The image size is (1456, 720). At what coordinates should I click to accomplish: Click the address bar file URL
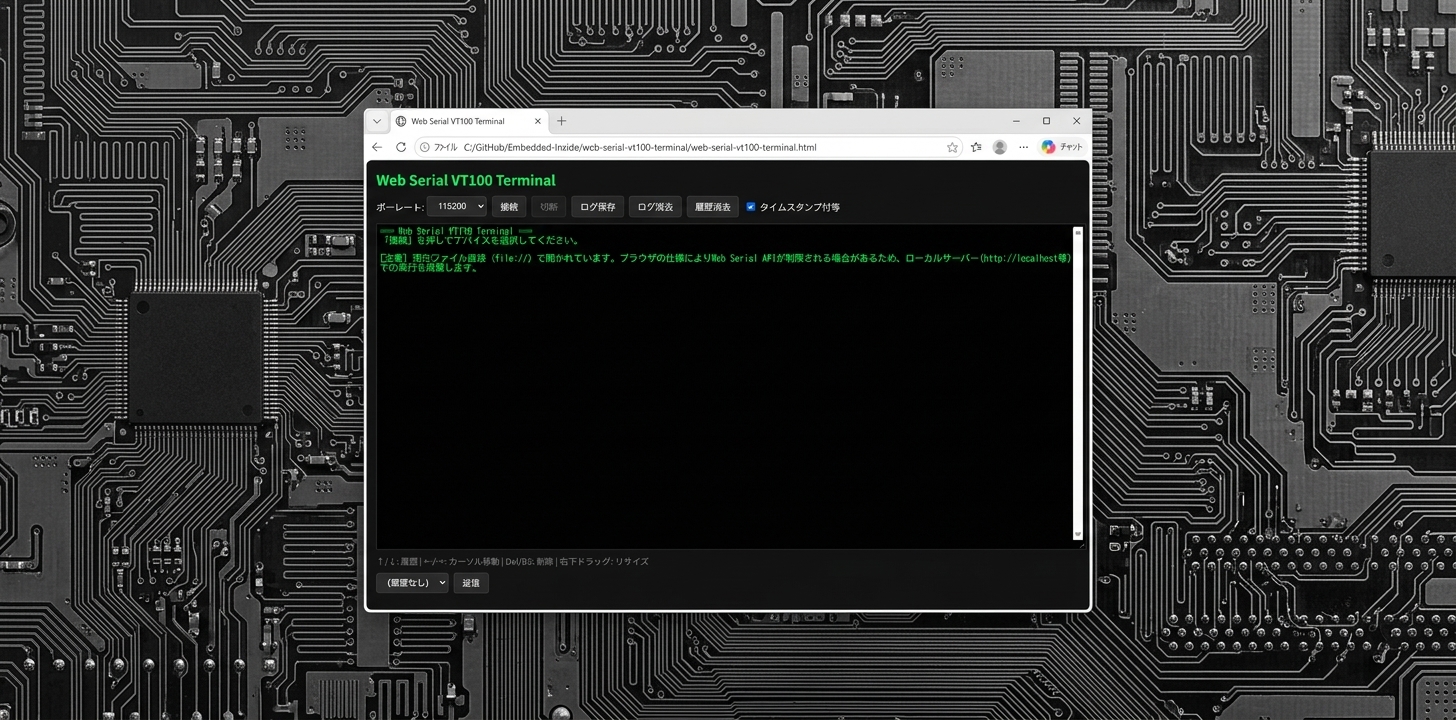point(640,147)
